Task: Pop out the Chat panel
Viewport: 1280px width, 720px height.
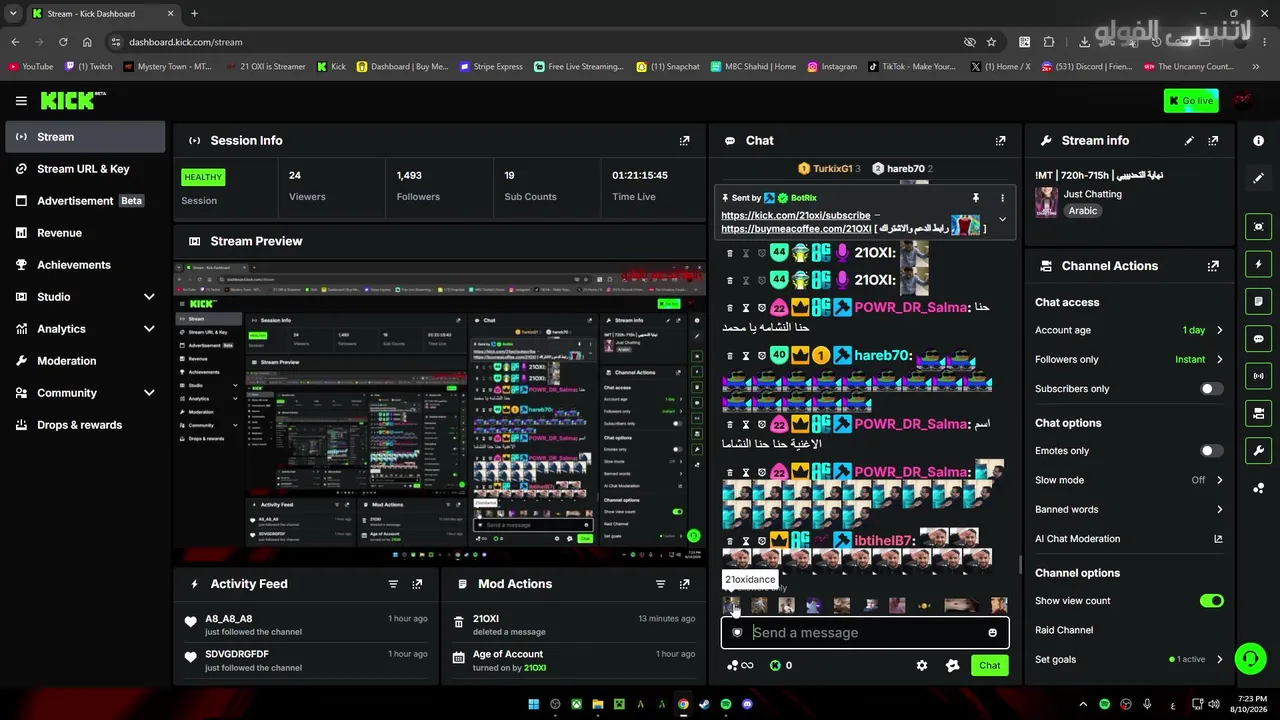Action: (x=1000, y=141)
